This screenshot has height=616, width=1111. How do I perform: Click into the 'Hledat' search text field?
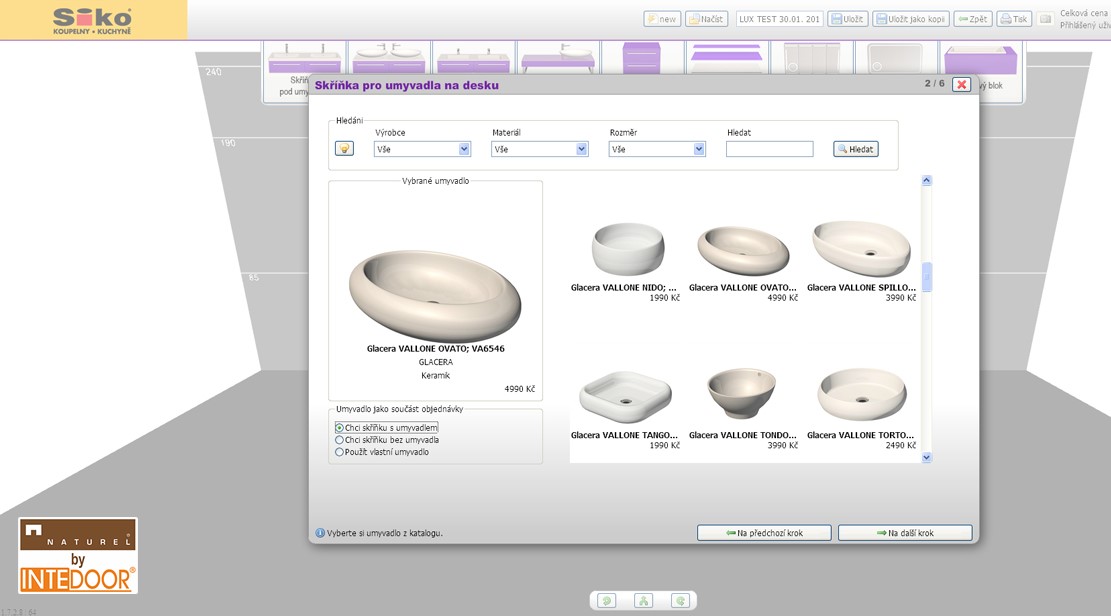click(x=769, y=149)
